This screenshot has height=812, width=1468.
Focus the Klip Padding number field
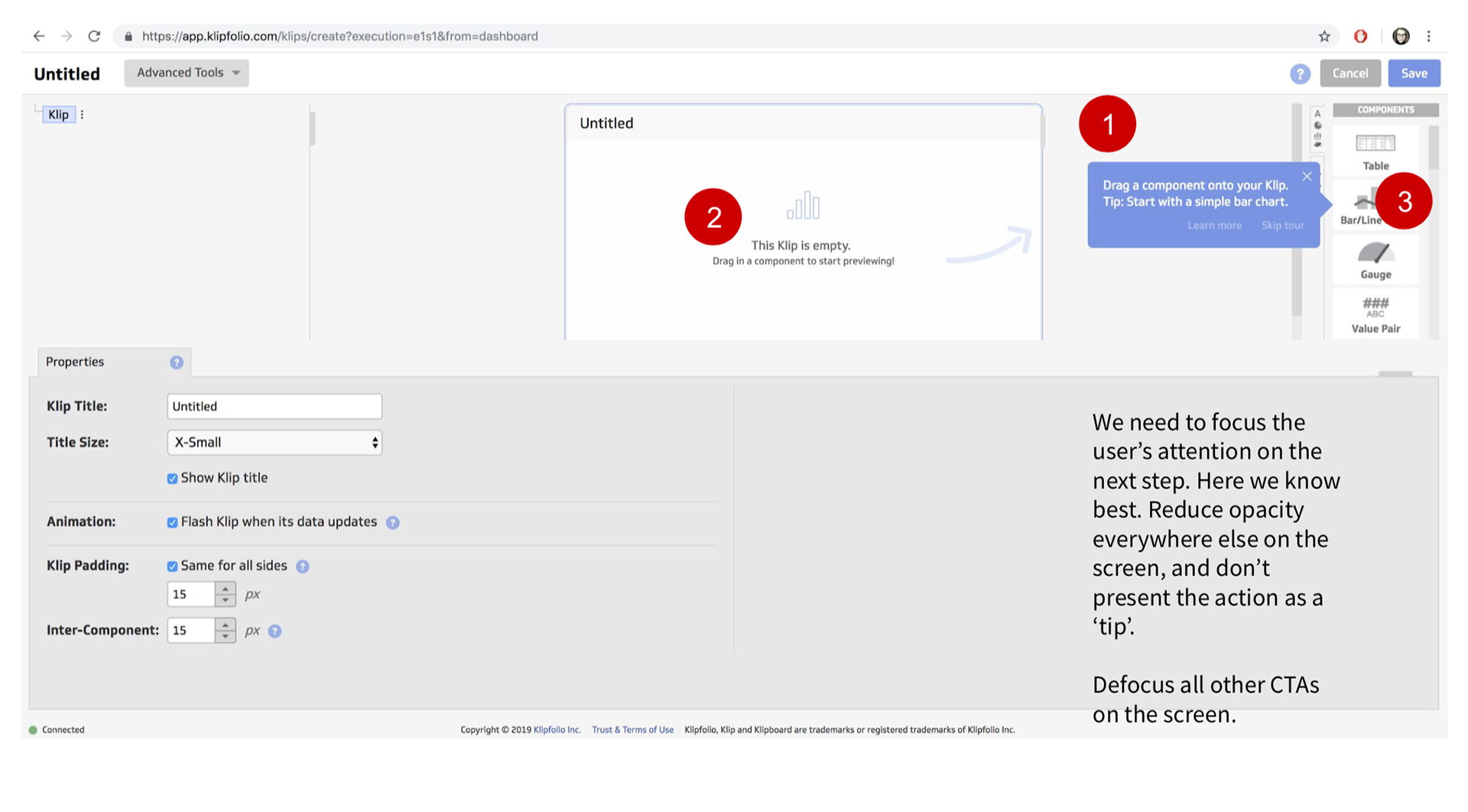tap(191, 595)
